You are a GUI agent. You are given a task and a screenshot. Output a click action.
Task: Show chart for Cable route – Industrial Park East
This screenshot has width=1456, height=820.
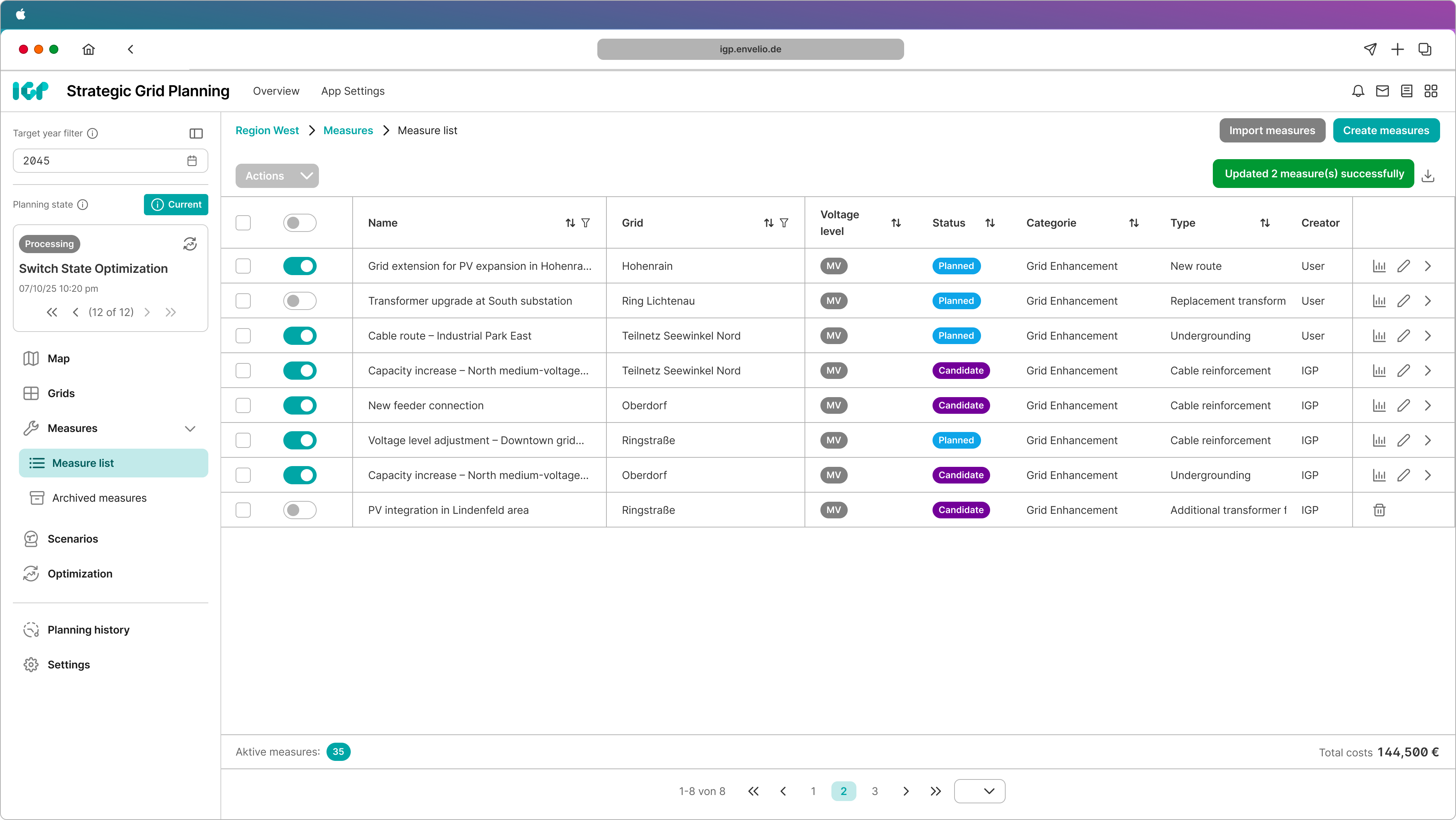pyautogui.click(x=1379, y=335)
